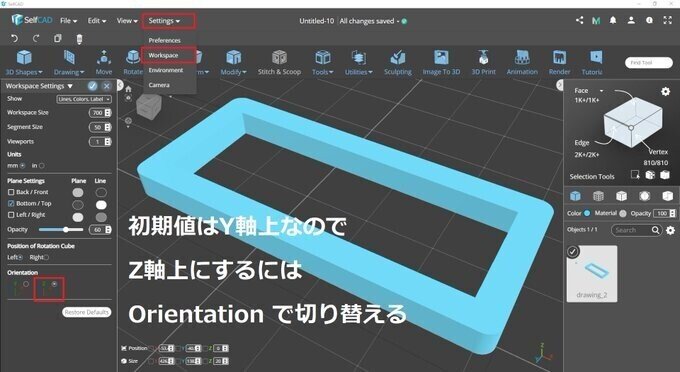Choose Camera from Settings menu

point(159,85)
